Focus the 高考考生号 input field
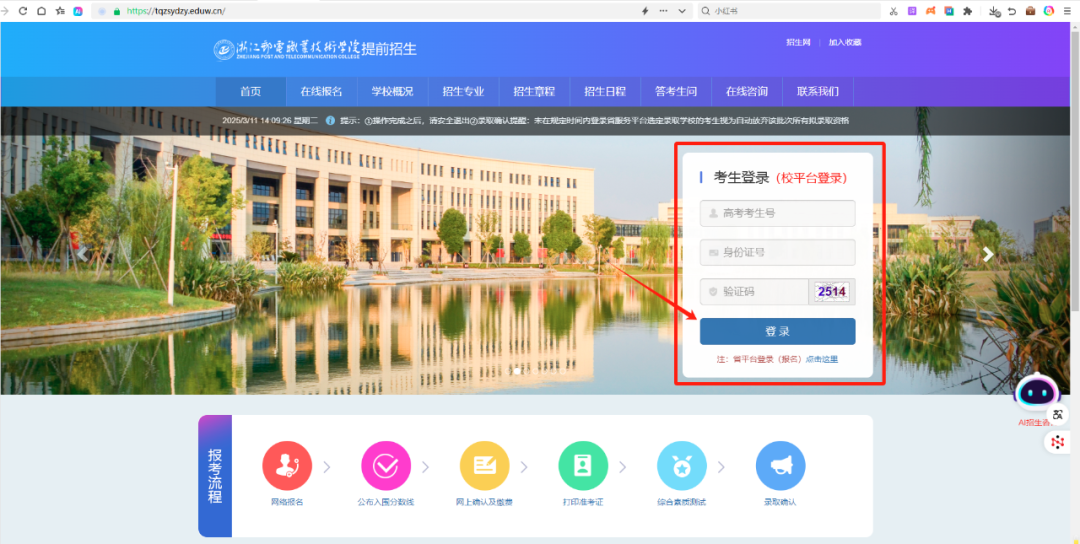Viewport: 1080px width, 544px height. (777, 213)
